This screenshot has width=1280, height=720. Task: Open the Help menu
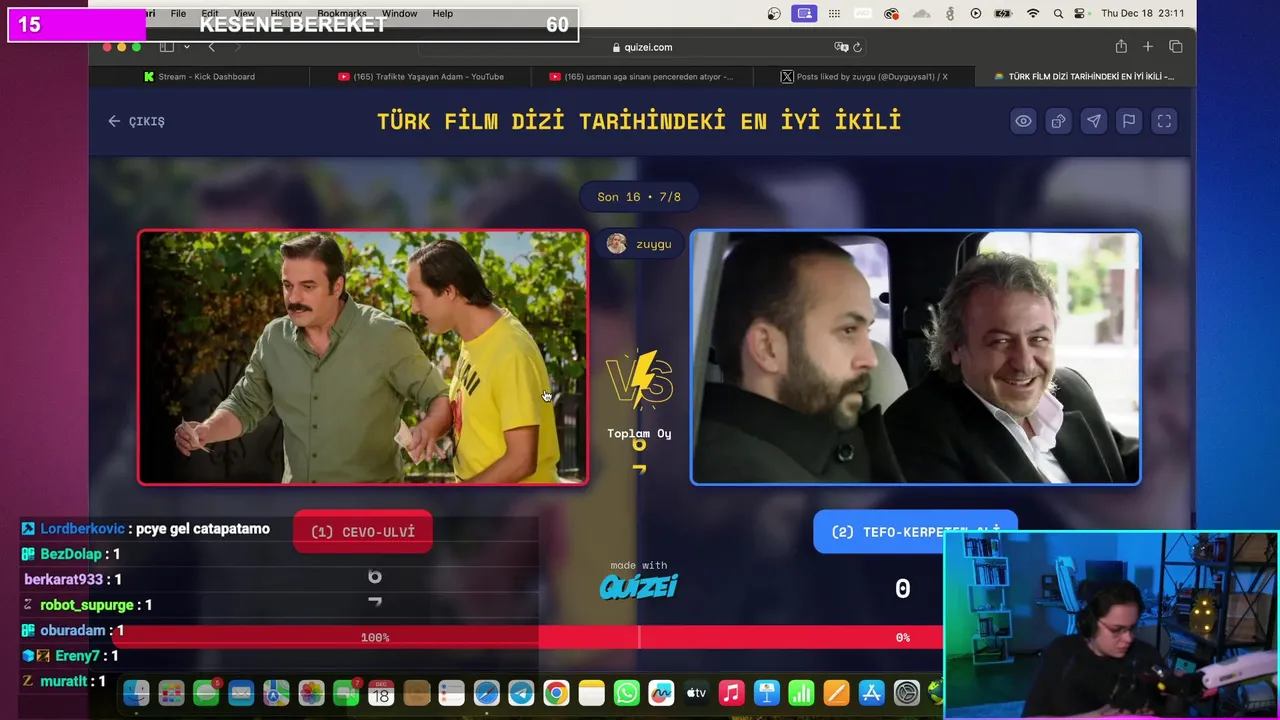(x=443, y=14)
